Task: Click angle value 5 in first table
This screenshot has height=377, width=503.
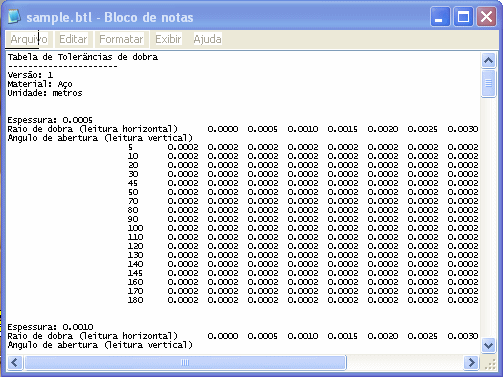Action: (x=130, y=147)
